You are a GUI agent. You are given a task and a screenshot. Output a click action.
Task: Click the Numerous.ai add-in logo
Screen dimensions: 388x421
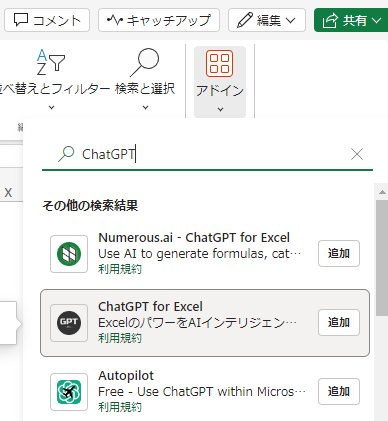(x=69, y=254)
